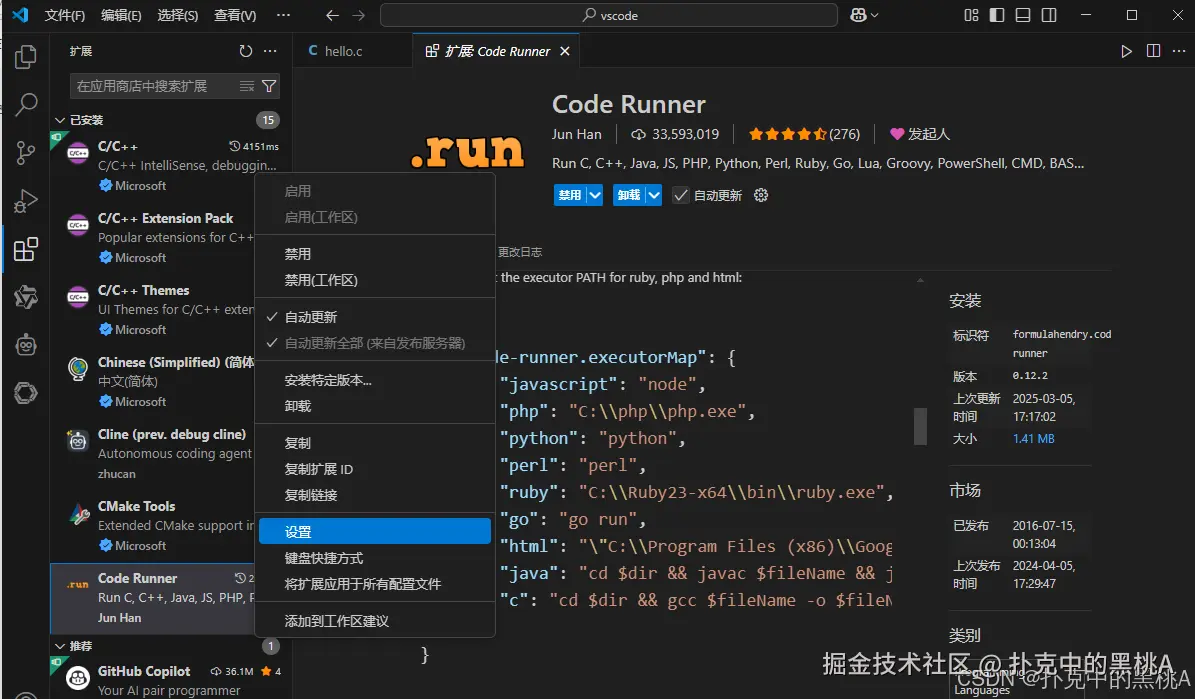The image size is (1195, 699).
Task: Toggle bottom panel layout icon
Action: click(x=1023, y=15)
